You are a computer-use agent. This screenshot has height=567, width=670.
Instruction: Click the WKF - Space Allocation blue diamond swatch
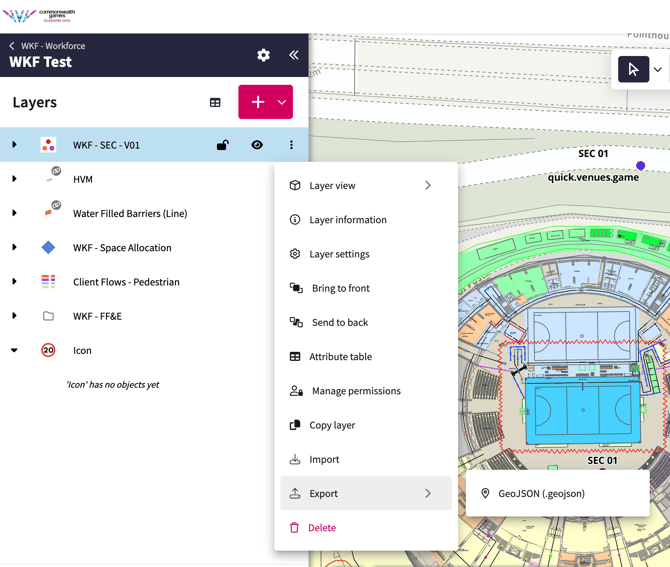pyautogui.click(x=48, y=248)
